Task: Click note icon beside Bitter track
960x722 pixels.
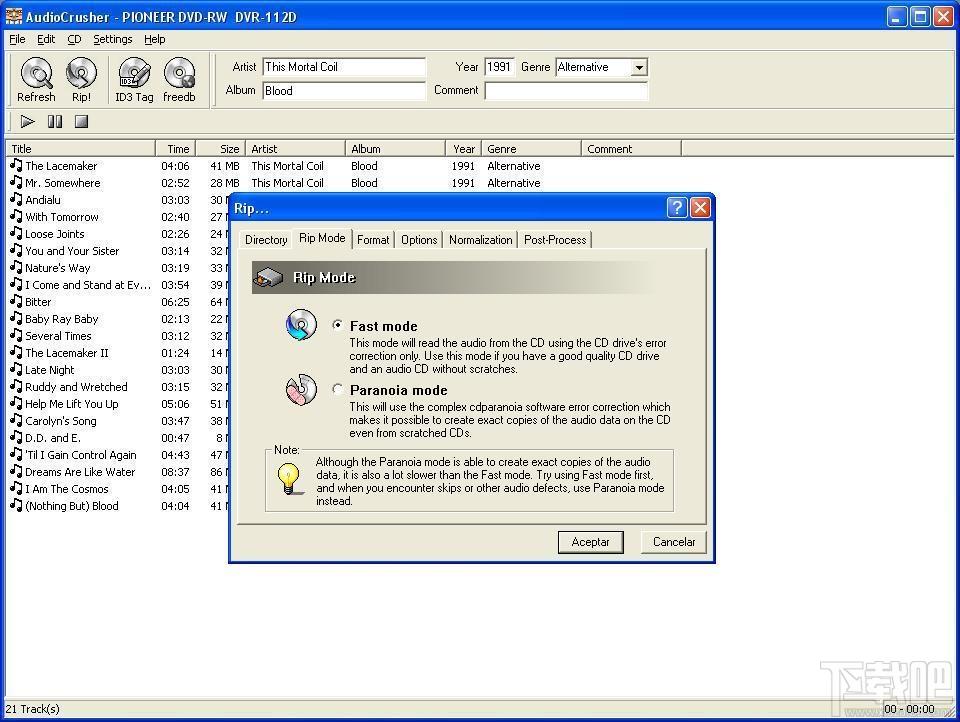Action: (17, 301)
